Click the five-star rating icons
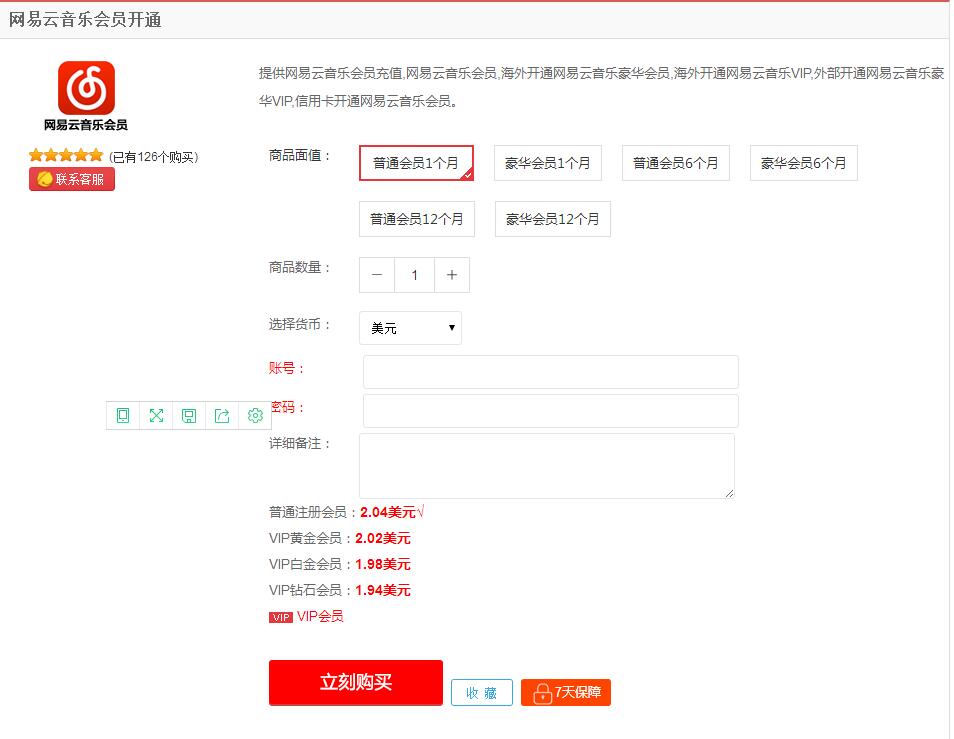This screenshot has height=739, width=954. [x=66, y=156]
